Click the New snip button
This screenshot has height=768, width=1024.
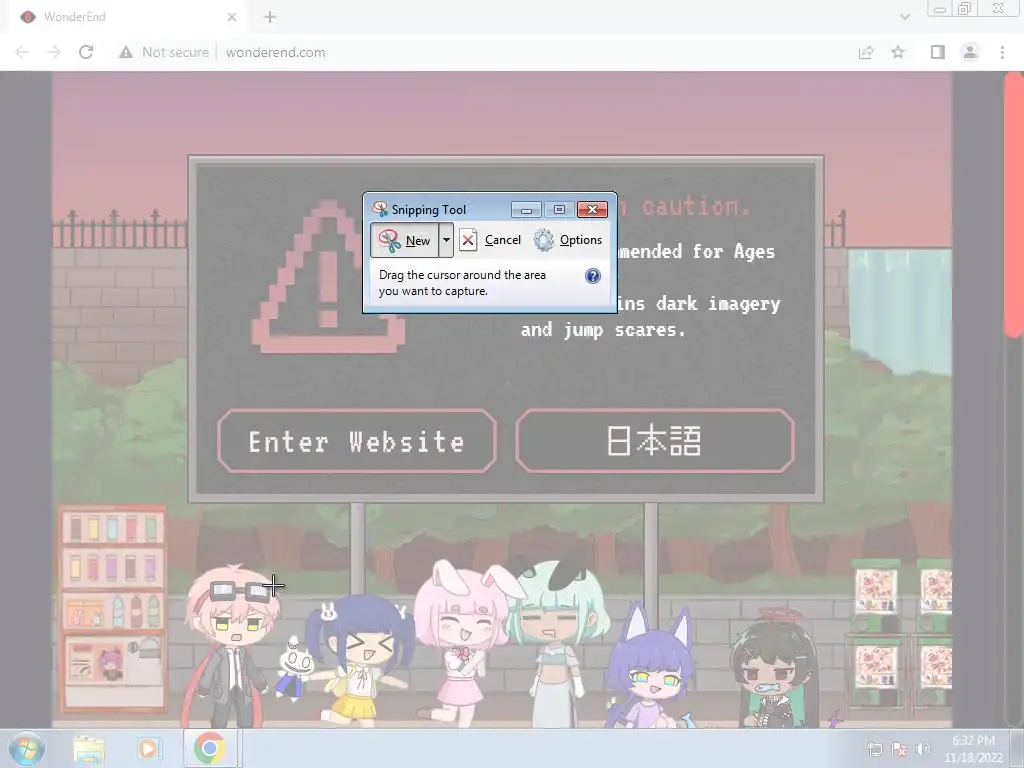coord(405,240)
